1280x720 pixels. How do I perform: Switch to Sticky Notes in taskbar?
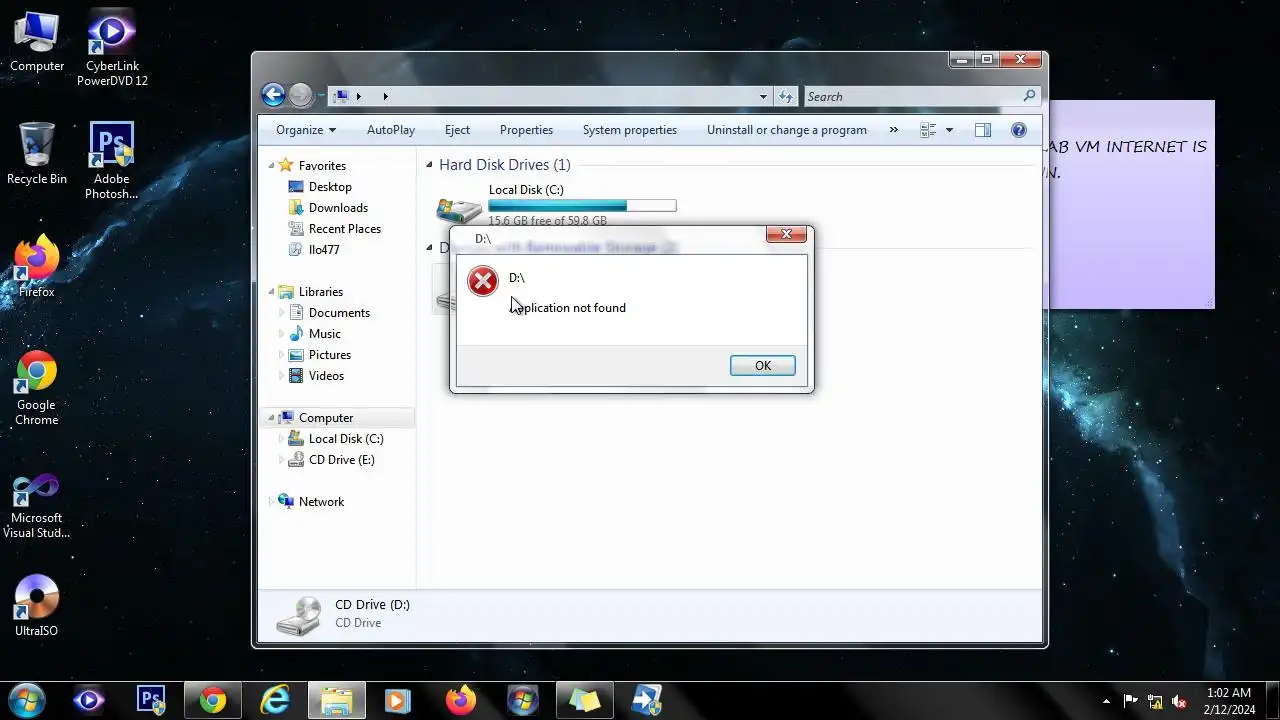pos(585,700)
